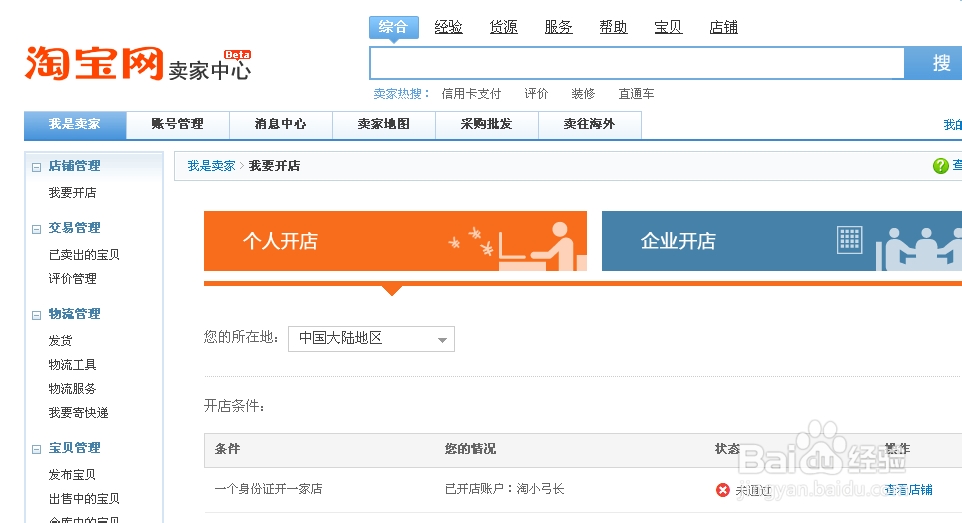
Task: Open the 卖家地图 nav tab
Action: (x=384, y=125)
